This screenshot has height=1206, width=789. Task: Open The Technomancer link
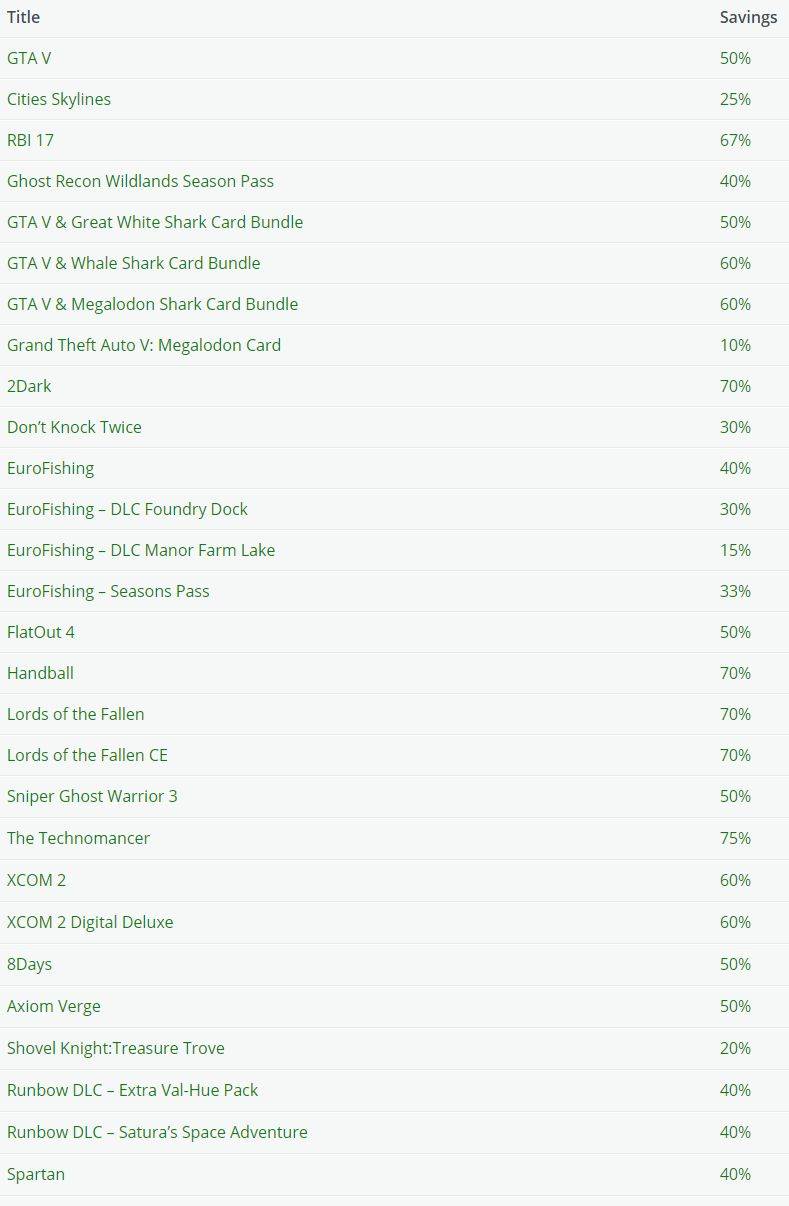tap(78, 838)
